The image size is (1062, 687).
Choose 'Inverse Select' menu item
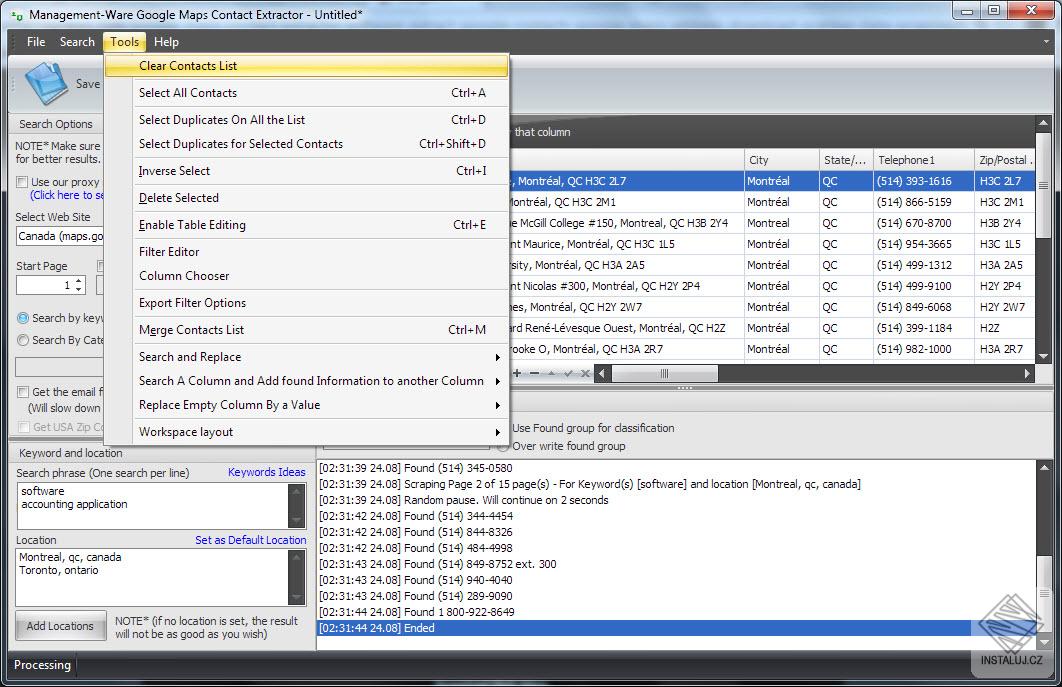click(306, 171)
